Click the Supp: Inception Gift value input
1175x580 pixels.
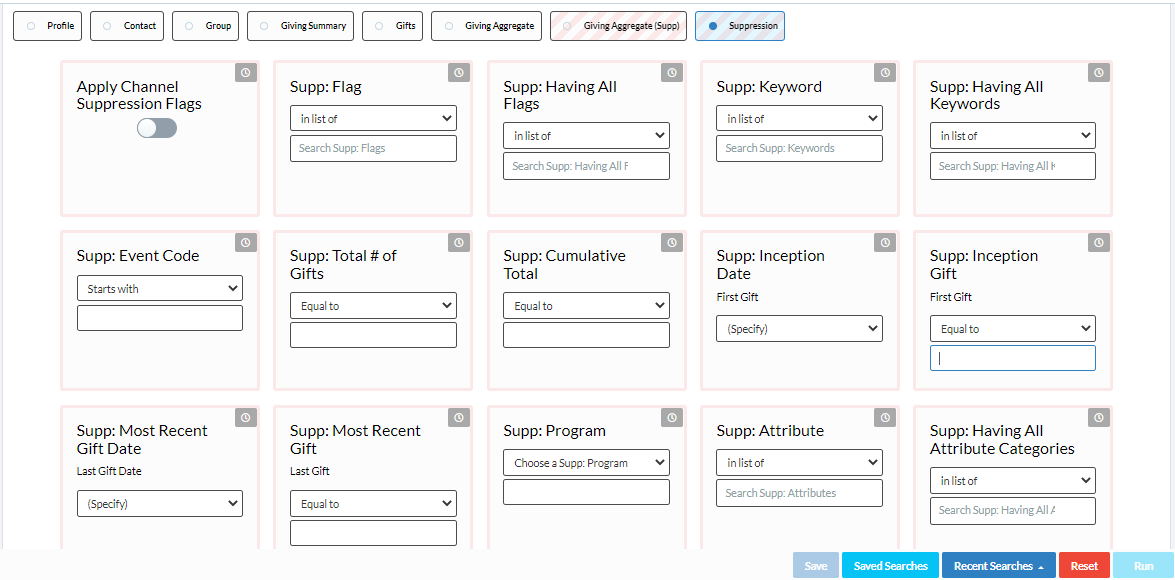point(1012,358)
